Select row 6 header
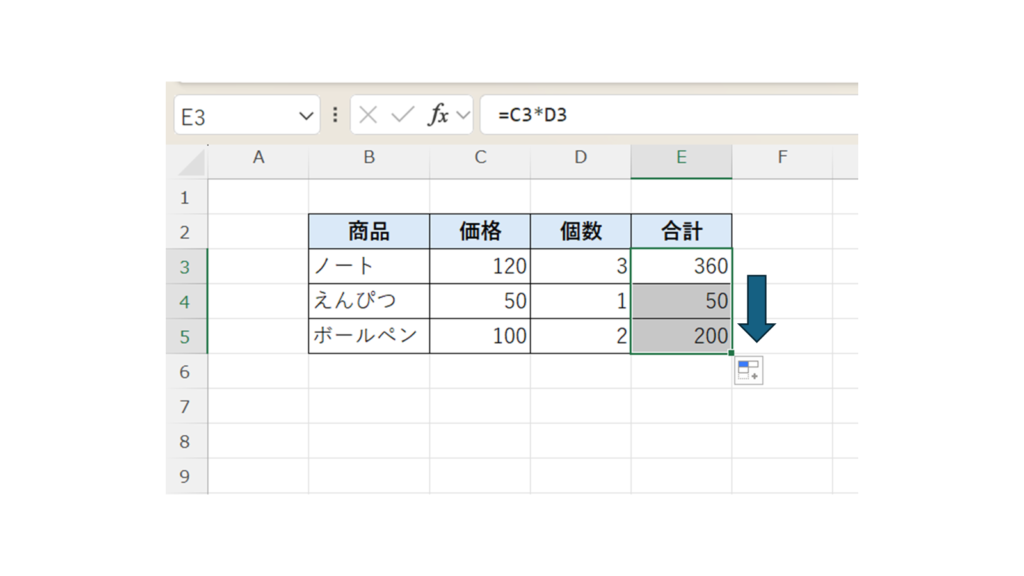 (185, 372)
